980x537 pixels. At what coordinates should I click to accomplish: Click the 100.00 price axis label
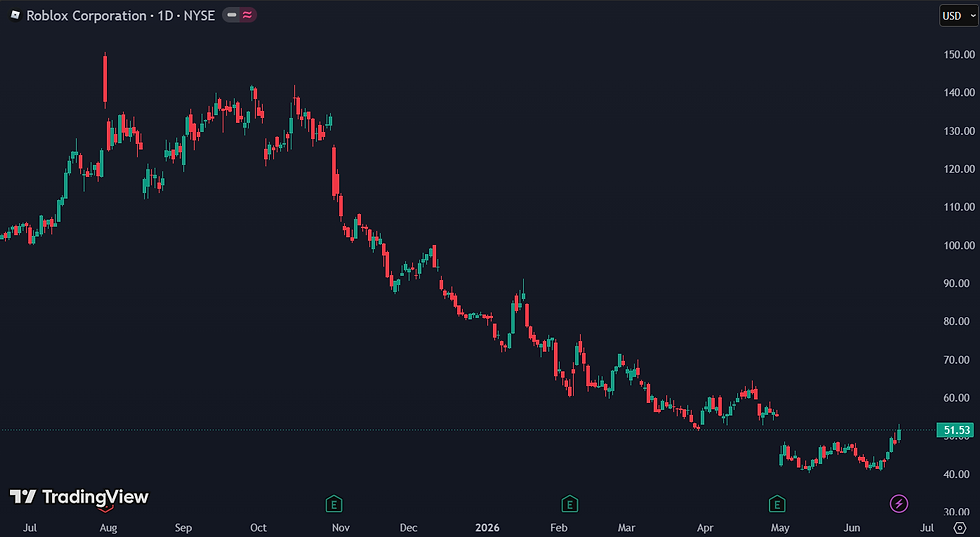pyautogui.click(x=959, y=245)
